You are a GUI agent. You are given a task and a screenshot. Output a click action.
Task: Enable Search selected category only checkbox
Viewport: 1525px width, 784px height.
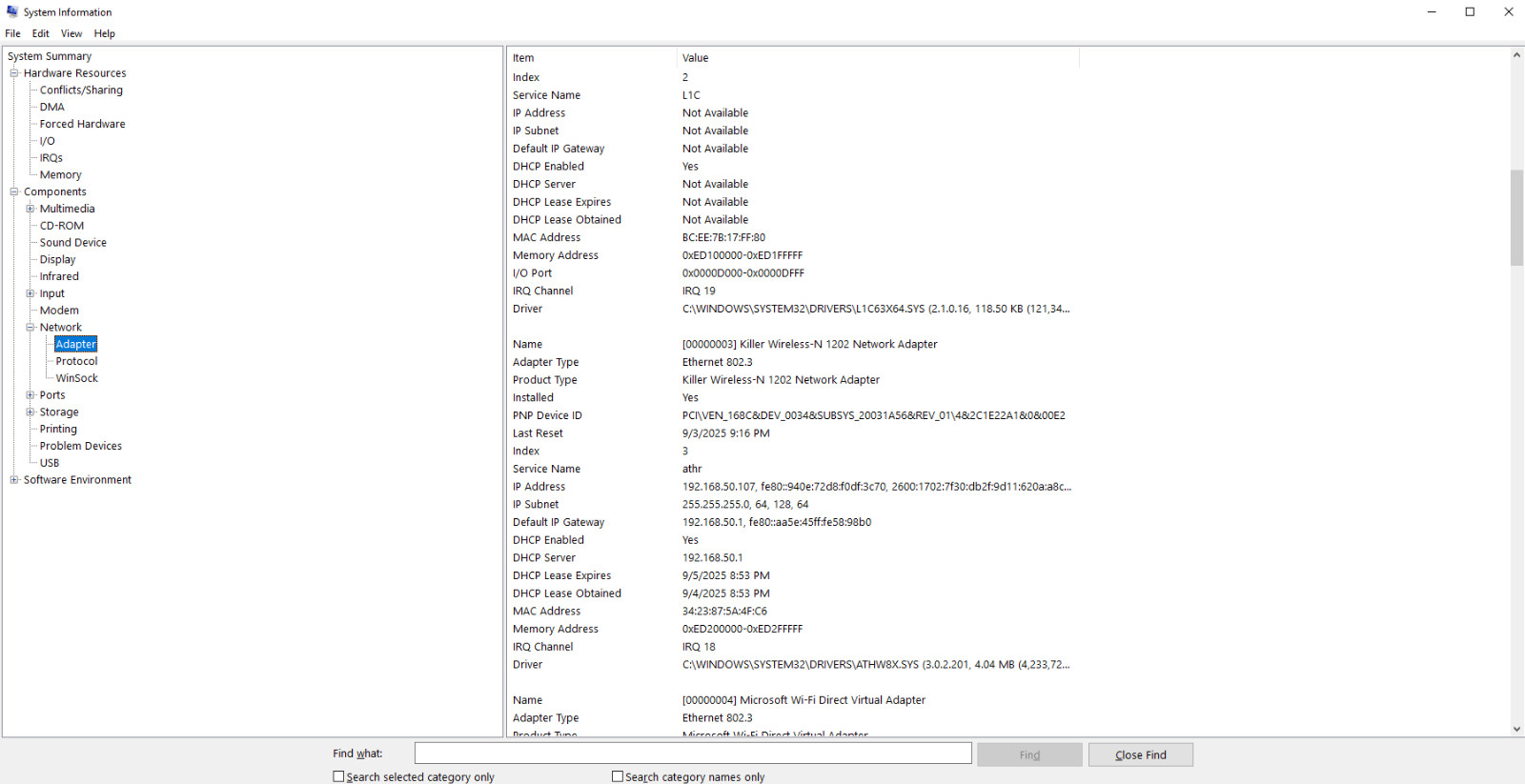click(x=338, y=776)
